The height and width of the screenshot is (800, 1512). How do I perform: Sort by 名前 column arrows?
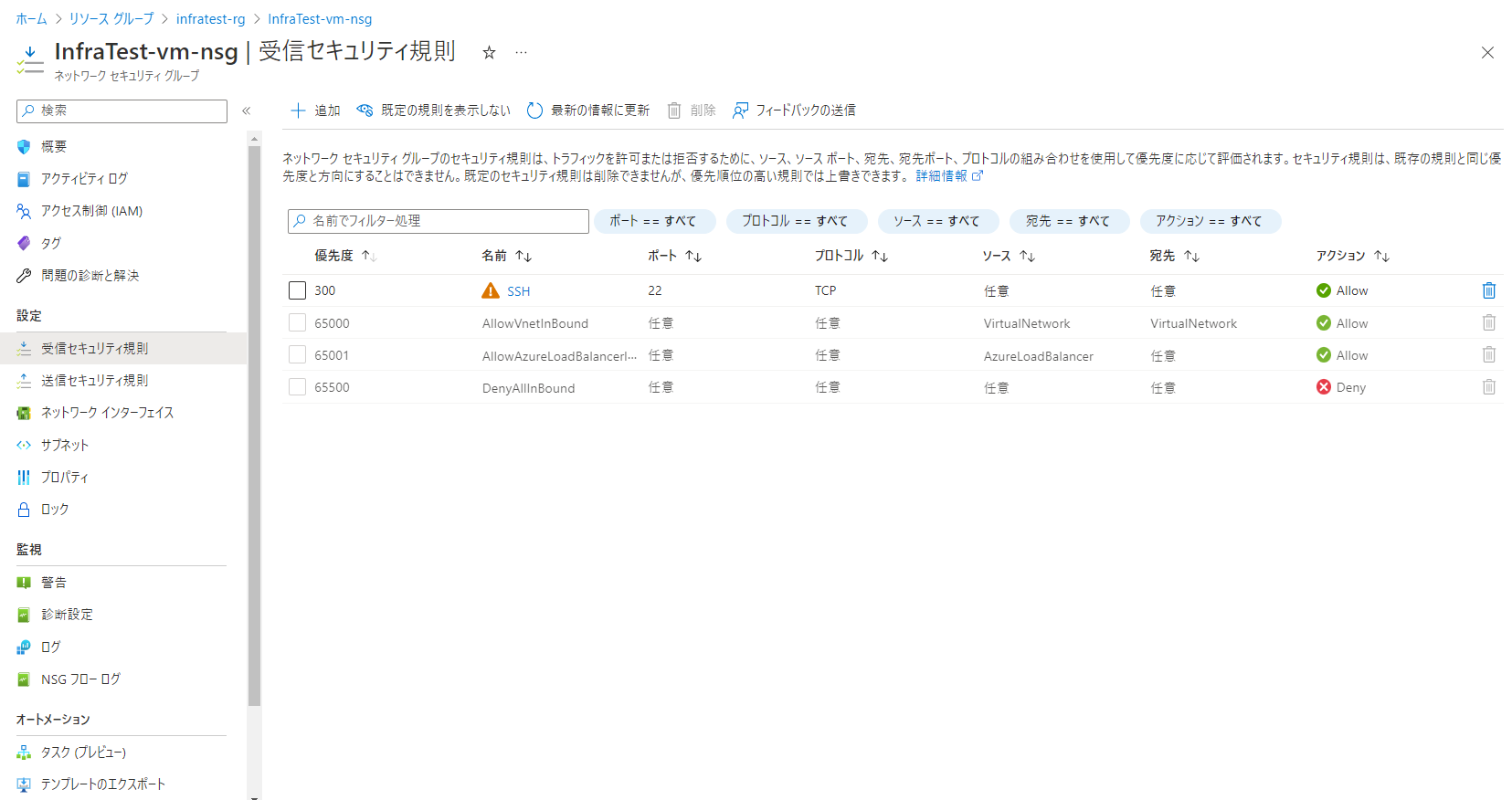tap(523, 257)
